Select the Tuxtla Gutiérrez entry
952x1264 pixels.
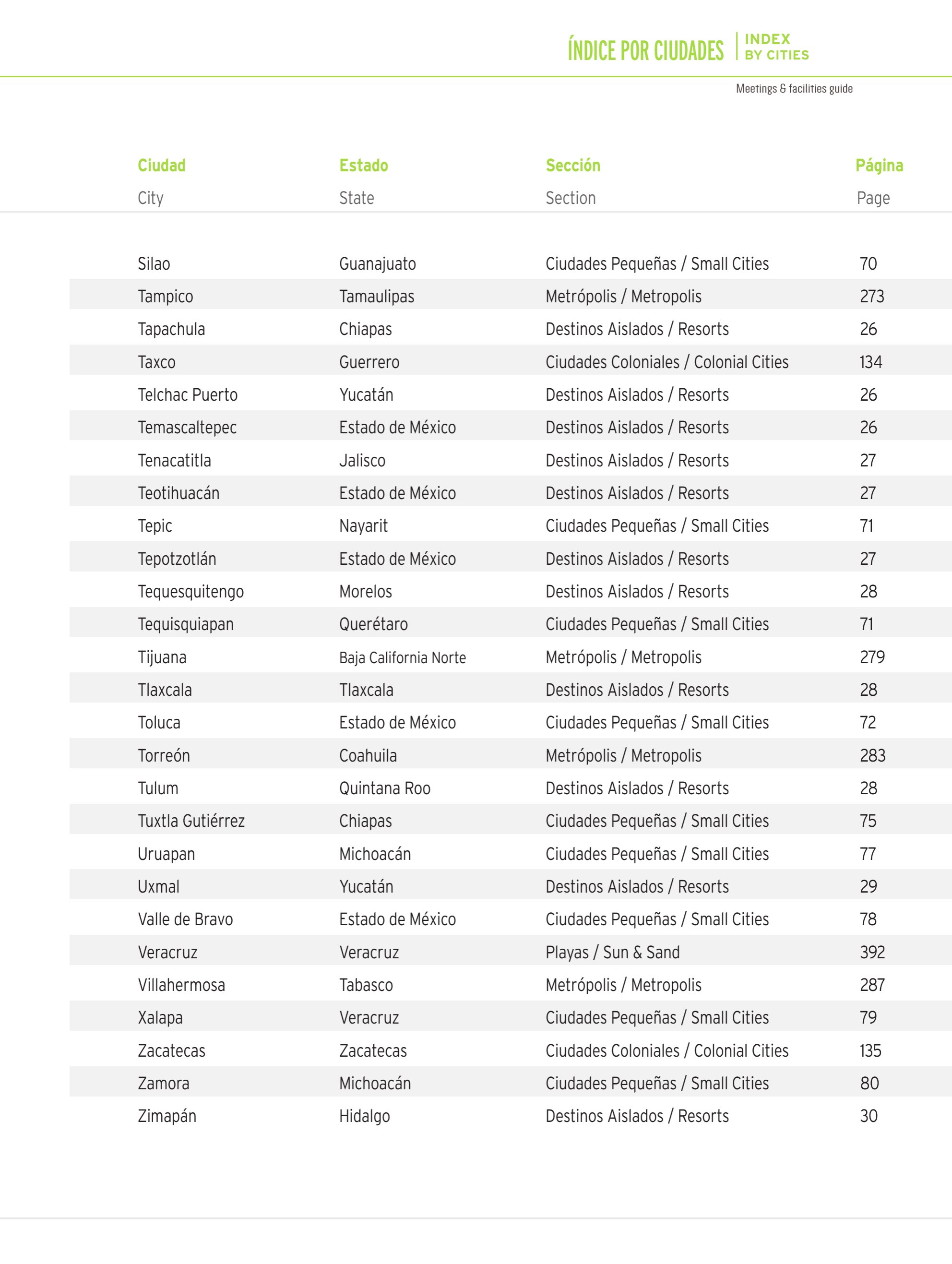[191, 821]
